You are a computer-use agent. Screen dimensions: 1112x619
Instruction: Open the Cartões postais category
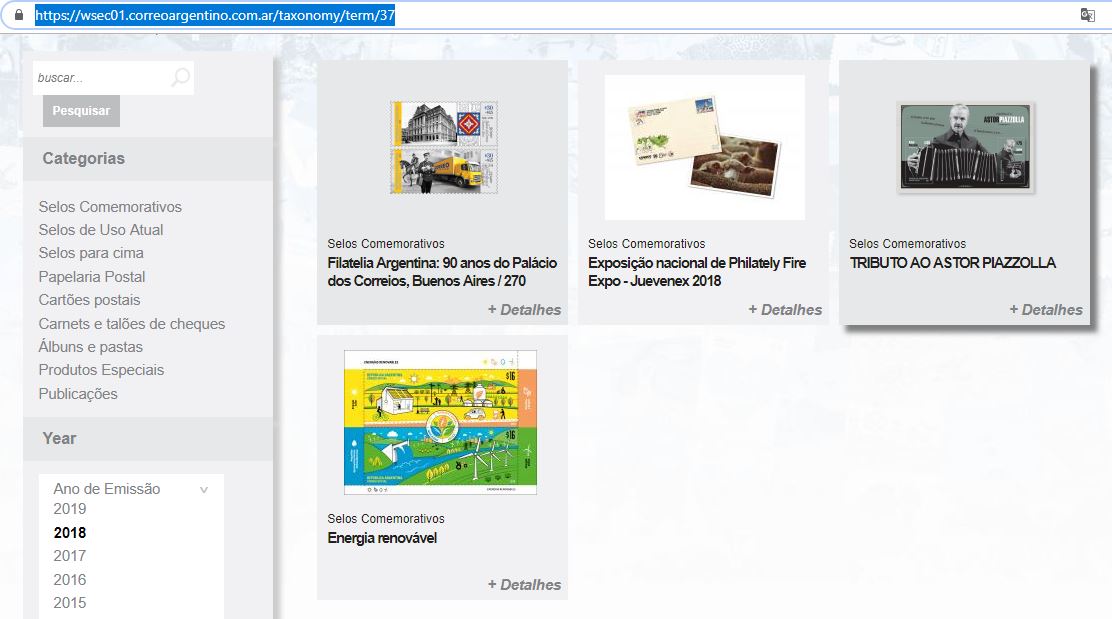click(x=89, y=300)
